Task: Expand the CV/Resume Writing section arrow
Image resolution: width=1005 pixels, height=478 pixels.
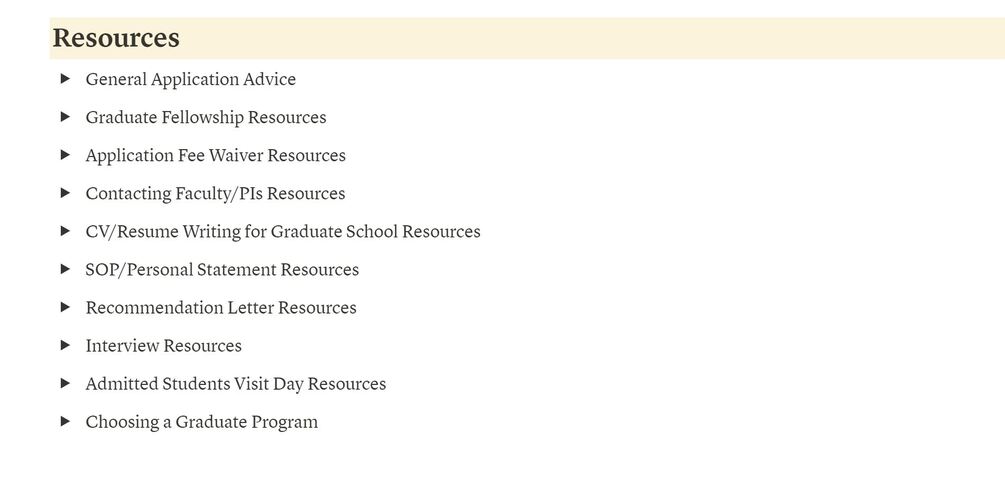Action: 66,231
